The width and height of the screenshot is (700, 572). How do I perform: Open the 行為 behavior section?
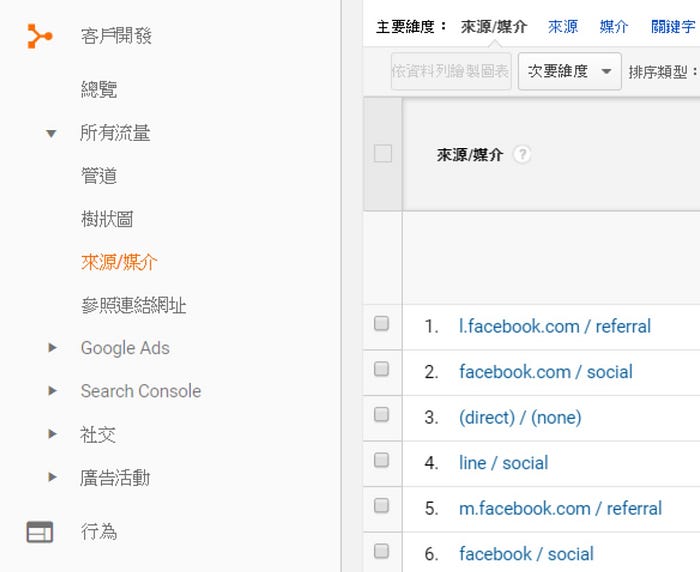click(x=99, y=532)
